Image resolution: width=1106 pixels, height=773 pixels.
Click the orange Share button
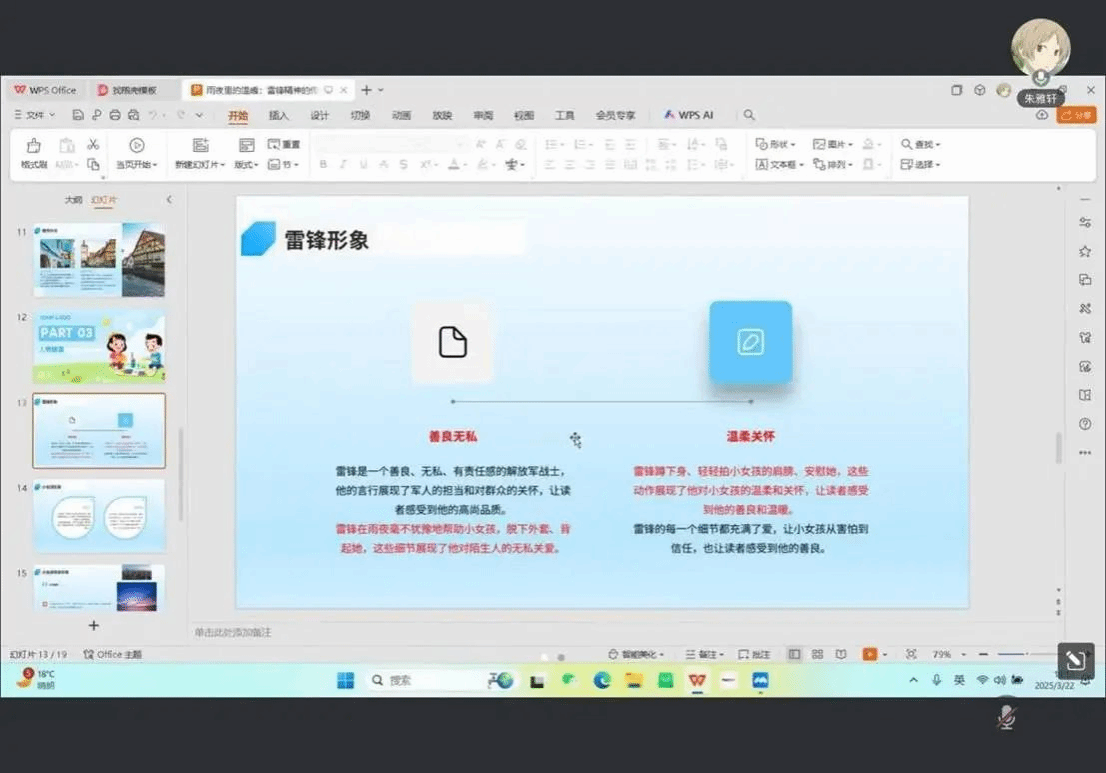coord(1077,116)
